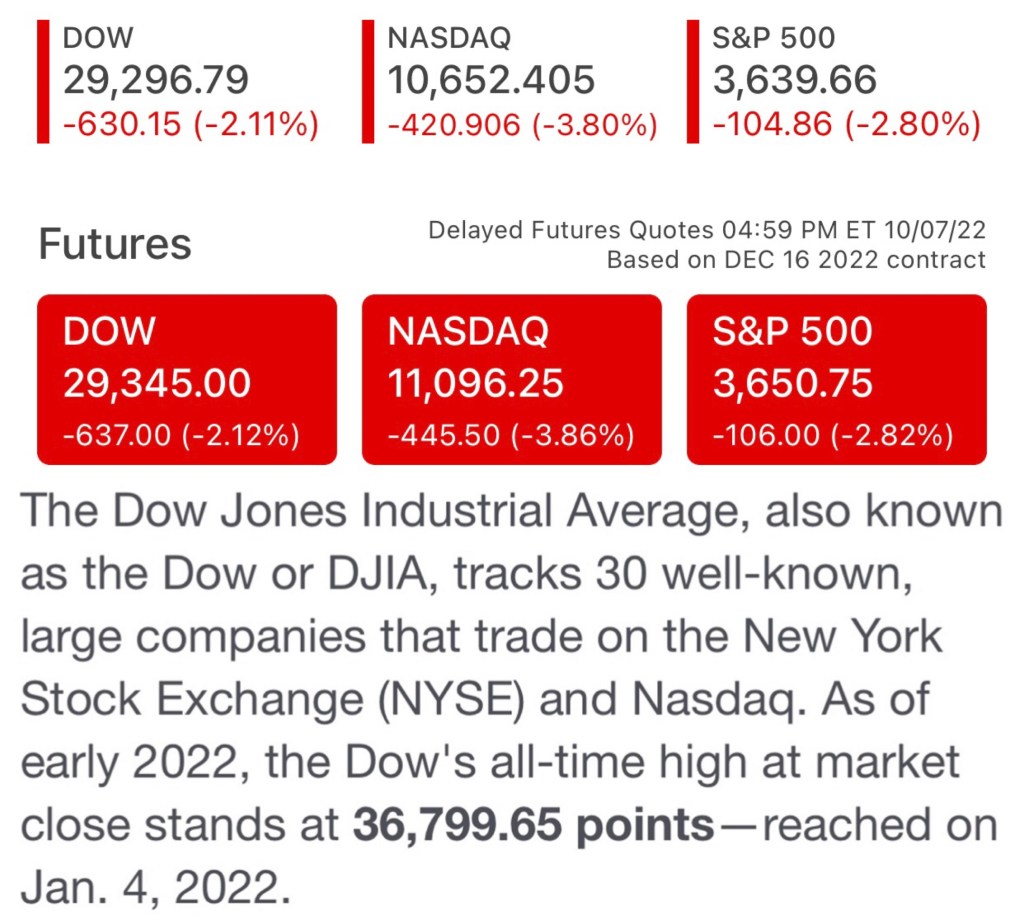
Task: Click the Delayed Futures Quotes timestamp
Action: point(707,231)
